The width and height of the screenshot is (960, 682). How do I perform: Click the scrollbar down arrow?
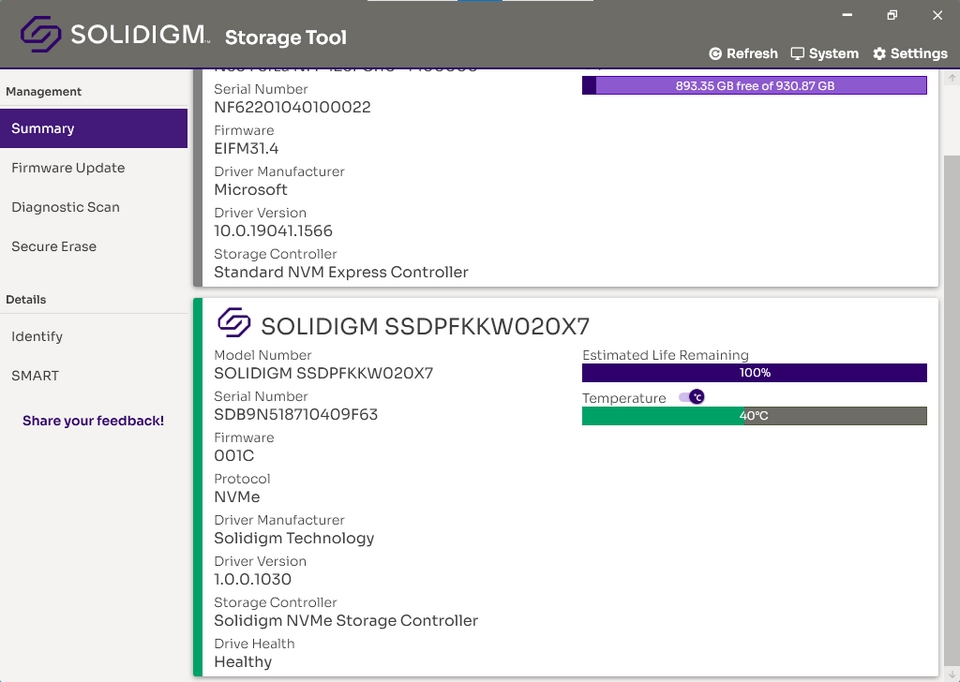(951, 674)
